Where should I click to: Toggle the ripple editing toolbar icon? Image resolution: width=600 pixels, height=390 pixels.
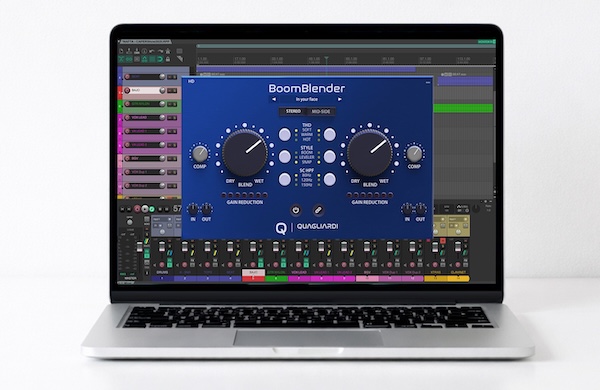tap(137, 59)
